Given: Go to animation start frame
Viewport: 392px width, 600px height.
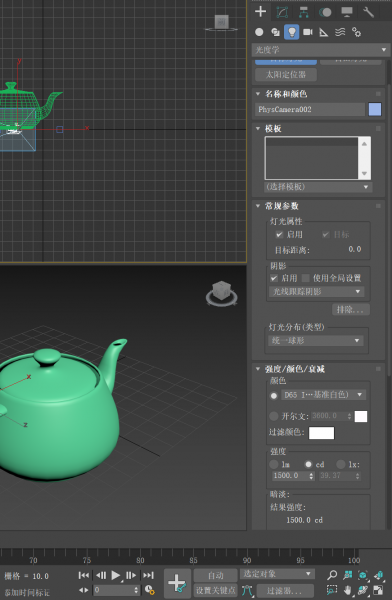Looking at the screenshot, I should 84,575.
